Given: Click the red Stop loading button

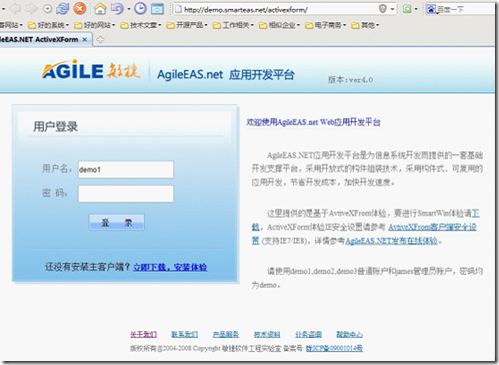Looking at the screenshot, I should pos(80,9).
